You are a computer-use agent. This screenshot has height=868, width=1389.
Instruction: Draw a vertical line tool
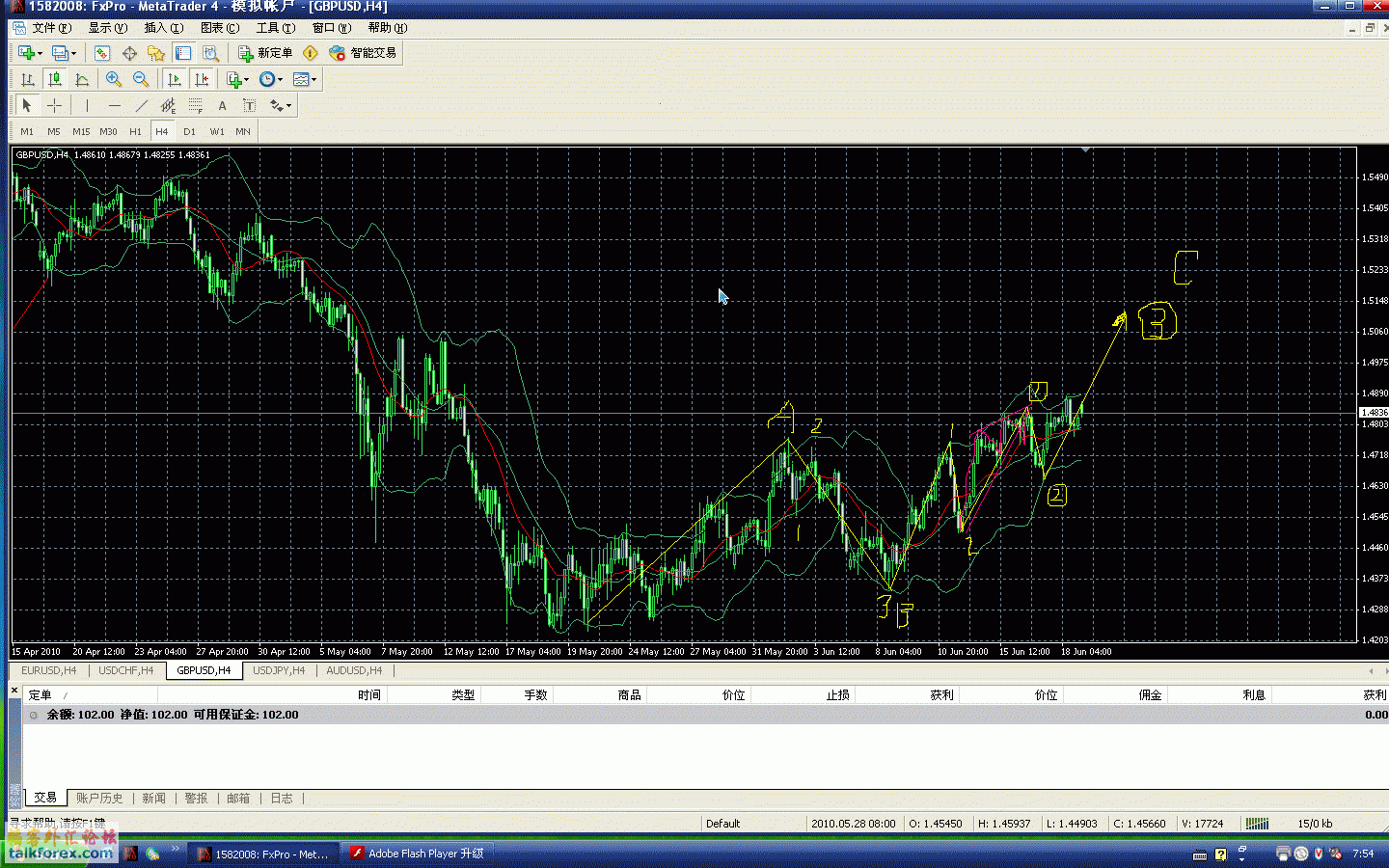87,105
